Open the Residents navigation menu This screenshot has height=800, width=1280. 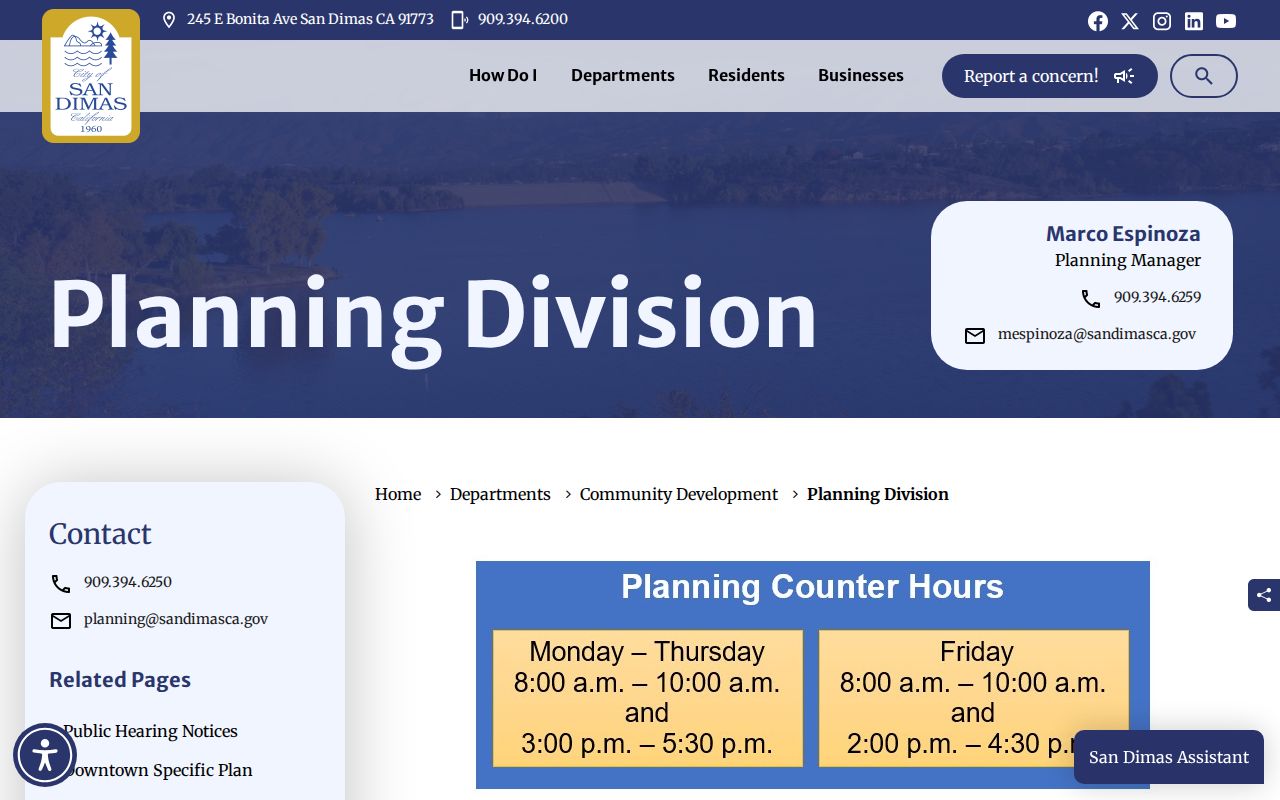tap(746, 75)
